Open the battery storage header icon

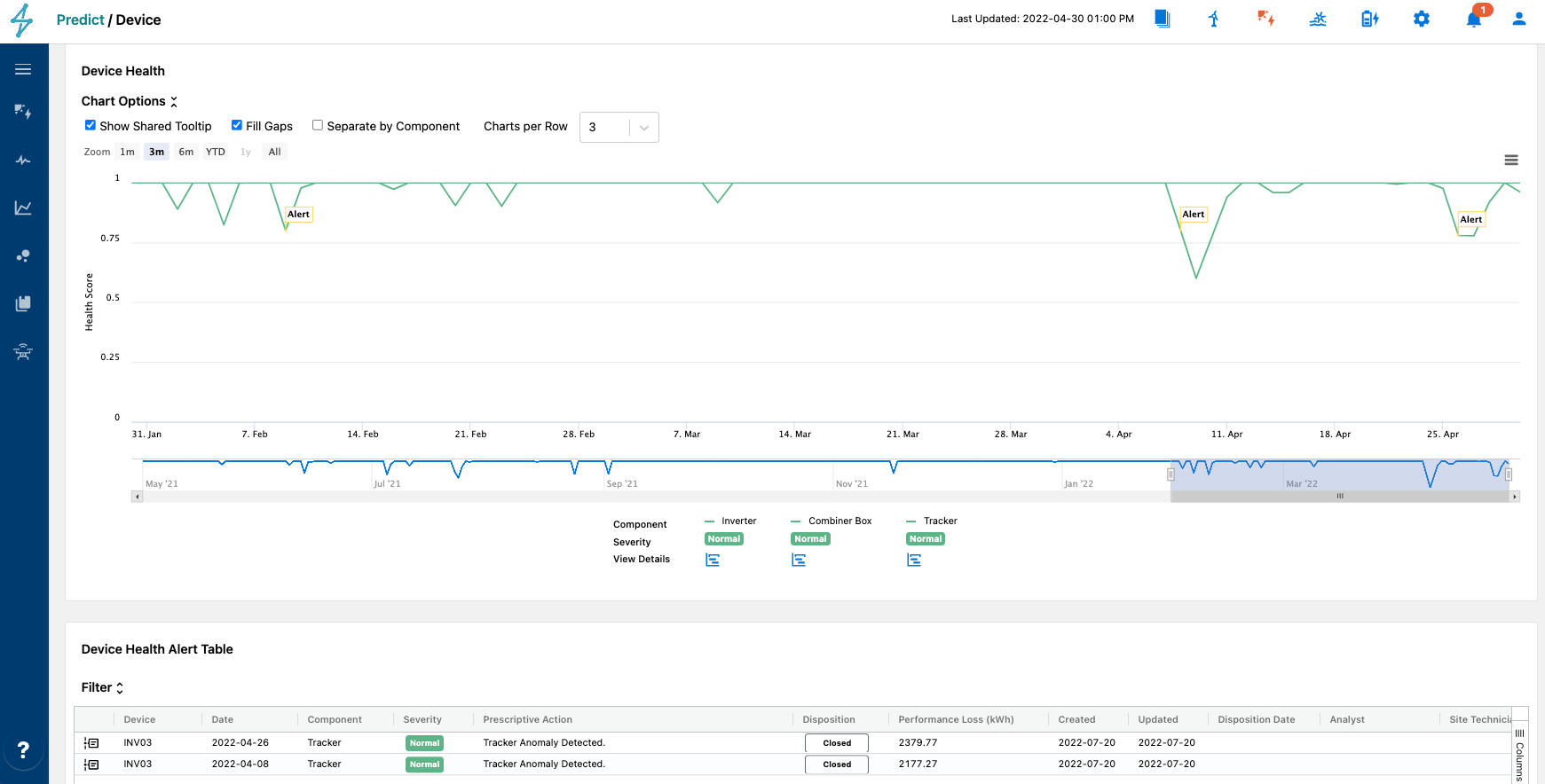[x=1369, y=19]
